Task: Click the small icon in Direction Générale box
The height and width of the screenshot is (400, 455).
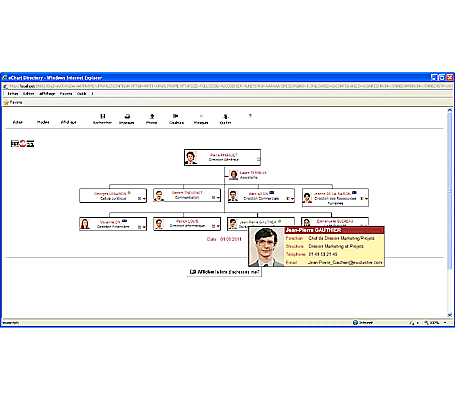Action: tap(258, 159)
